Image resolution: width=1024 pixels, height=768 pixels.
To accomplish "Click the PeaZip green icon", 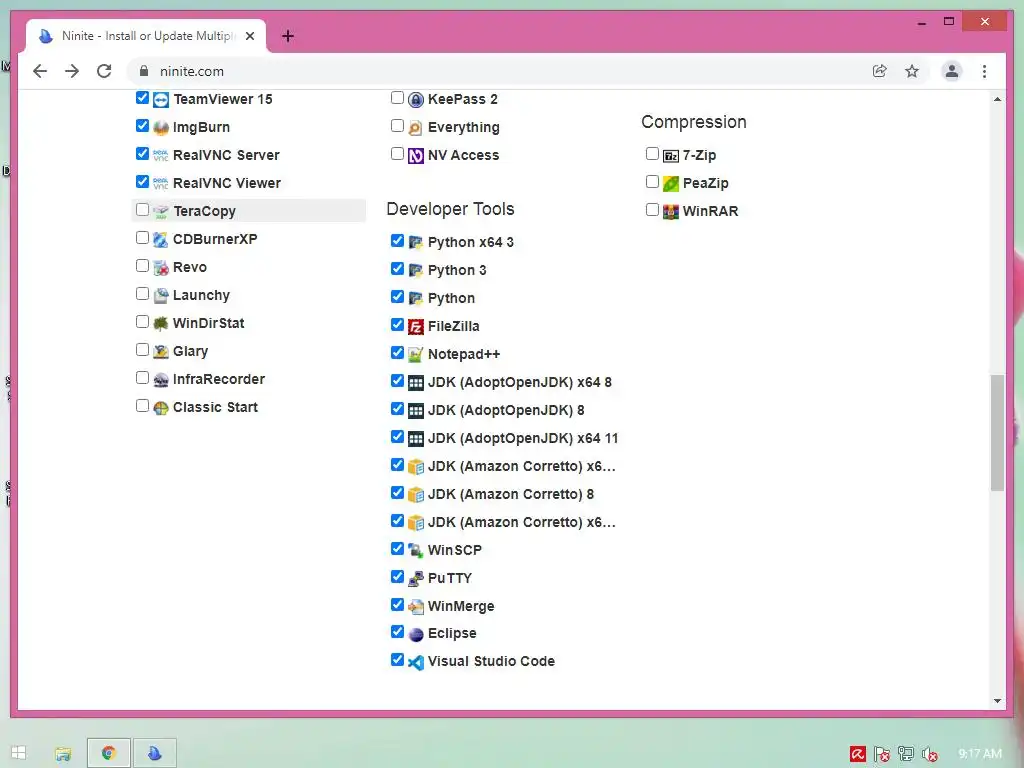I will 671,184.
